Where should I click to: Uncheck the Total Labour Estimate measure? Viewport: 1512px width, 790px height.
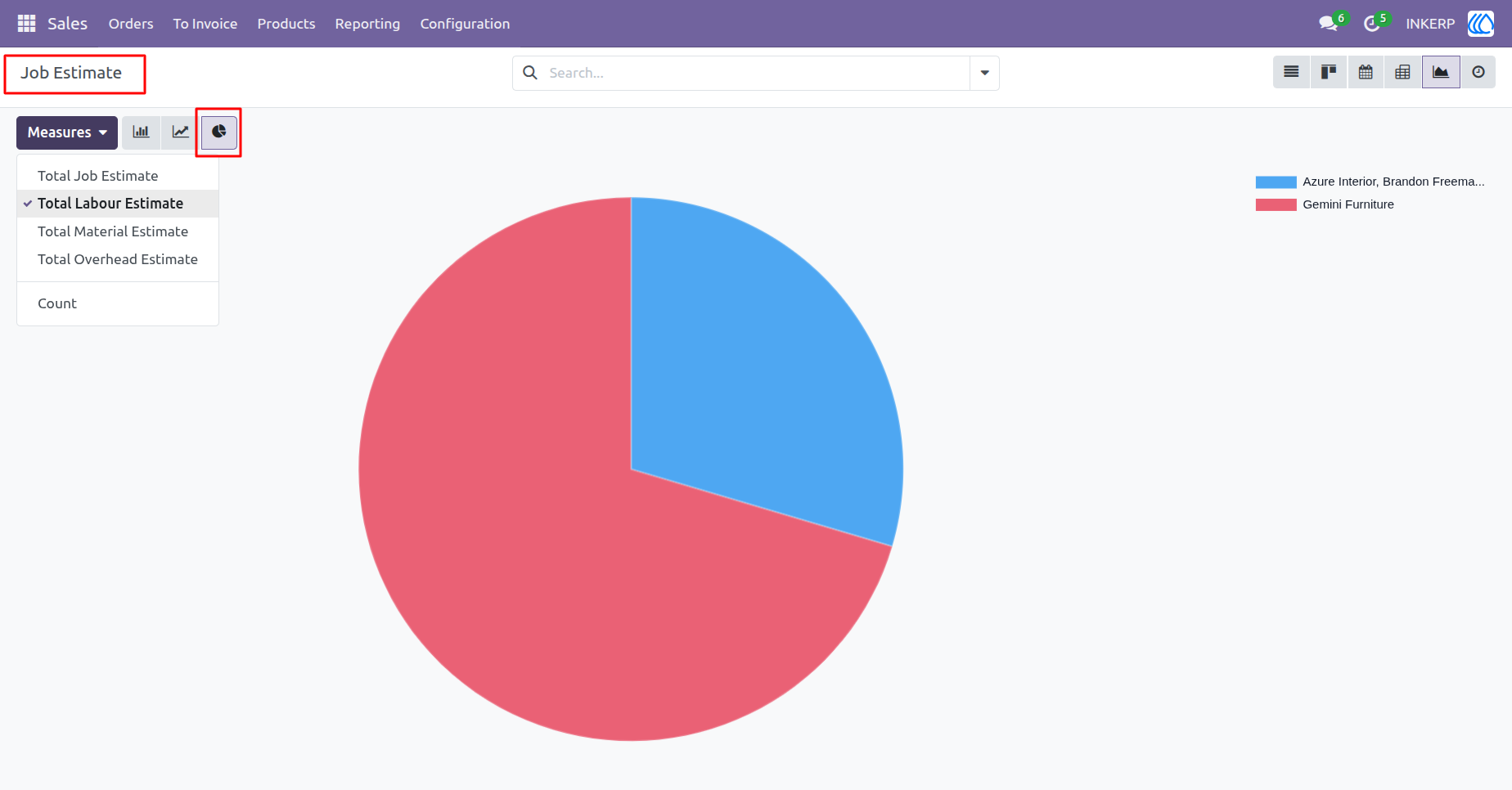tap(118, 204)
